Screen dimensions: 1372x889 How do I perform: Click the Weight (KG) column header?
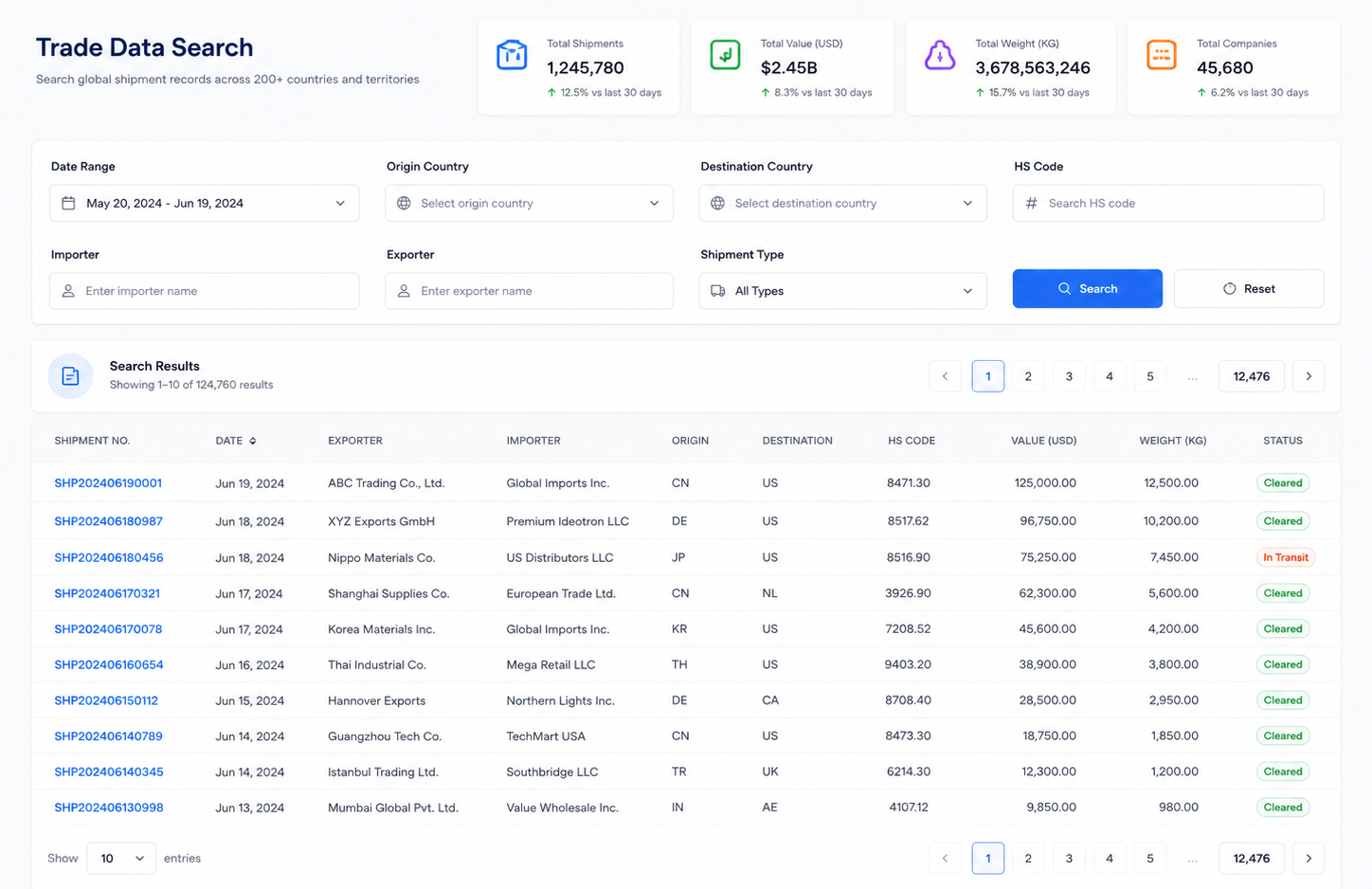click(x=1172, y=441)
